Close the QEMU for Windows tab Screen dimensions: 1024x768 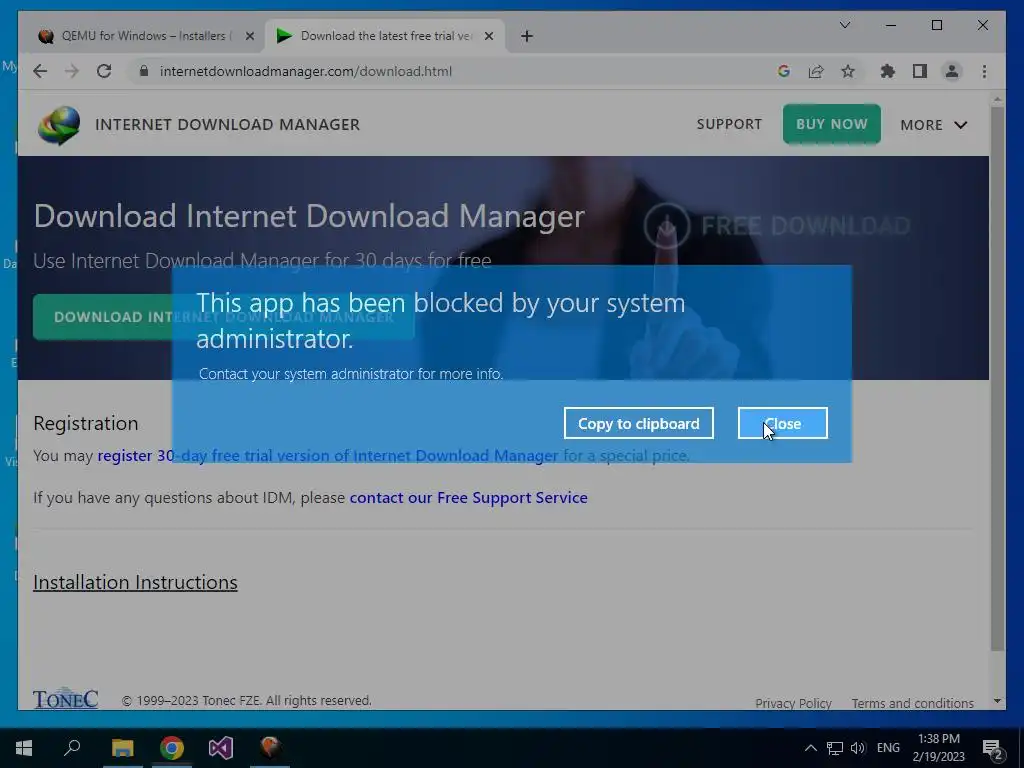(249, 36)
